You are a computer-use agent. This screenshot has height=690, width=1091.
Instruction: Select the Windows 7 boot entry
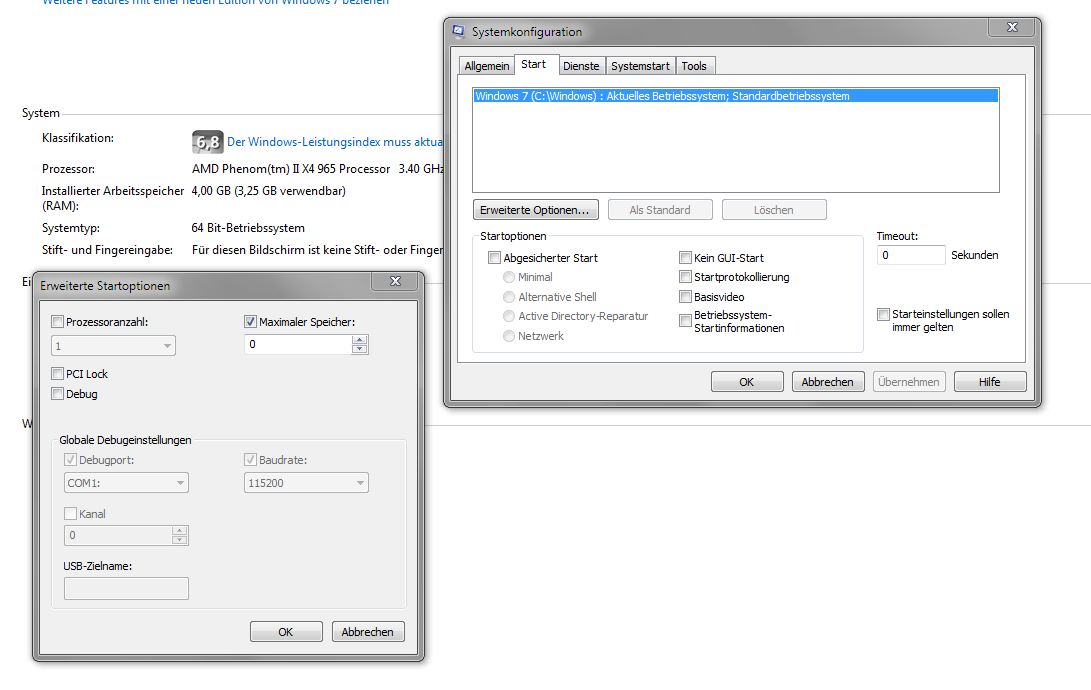click(736, 96)
